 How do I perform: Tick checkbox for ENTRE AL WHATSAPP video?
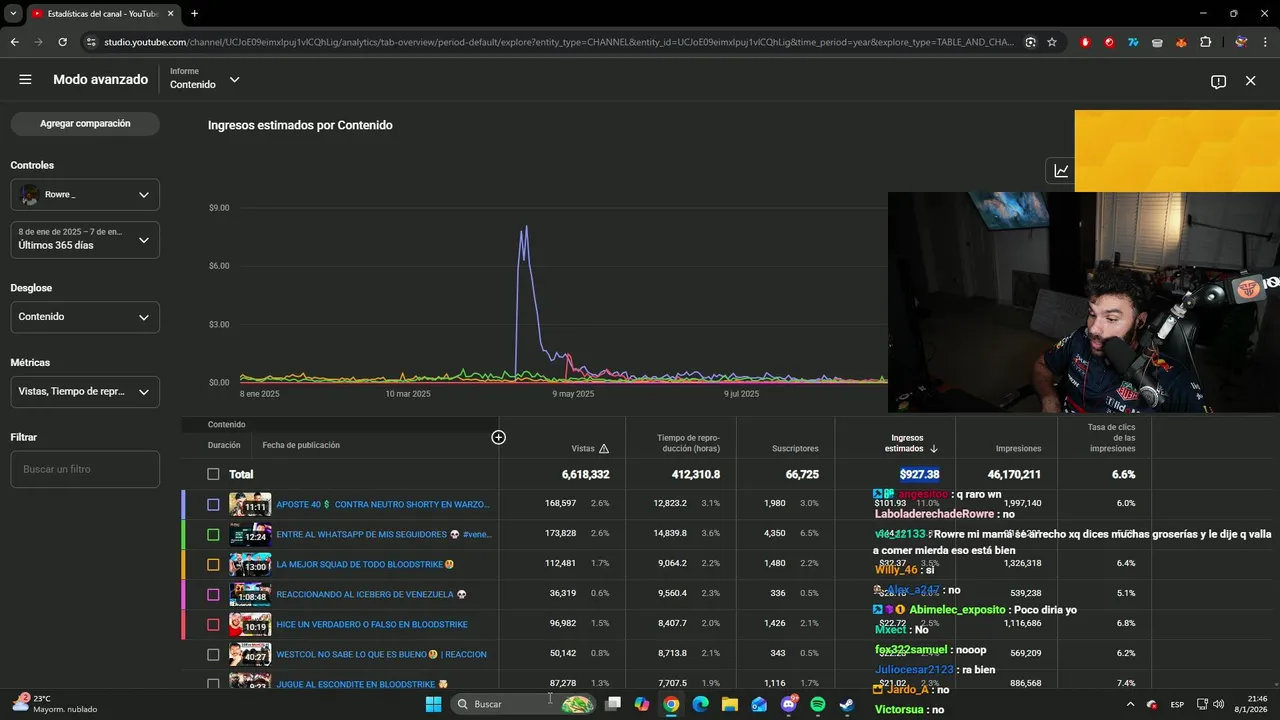213,534
